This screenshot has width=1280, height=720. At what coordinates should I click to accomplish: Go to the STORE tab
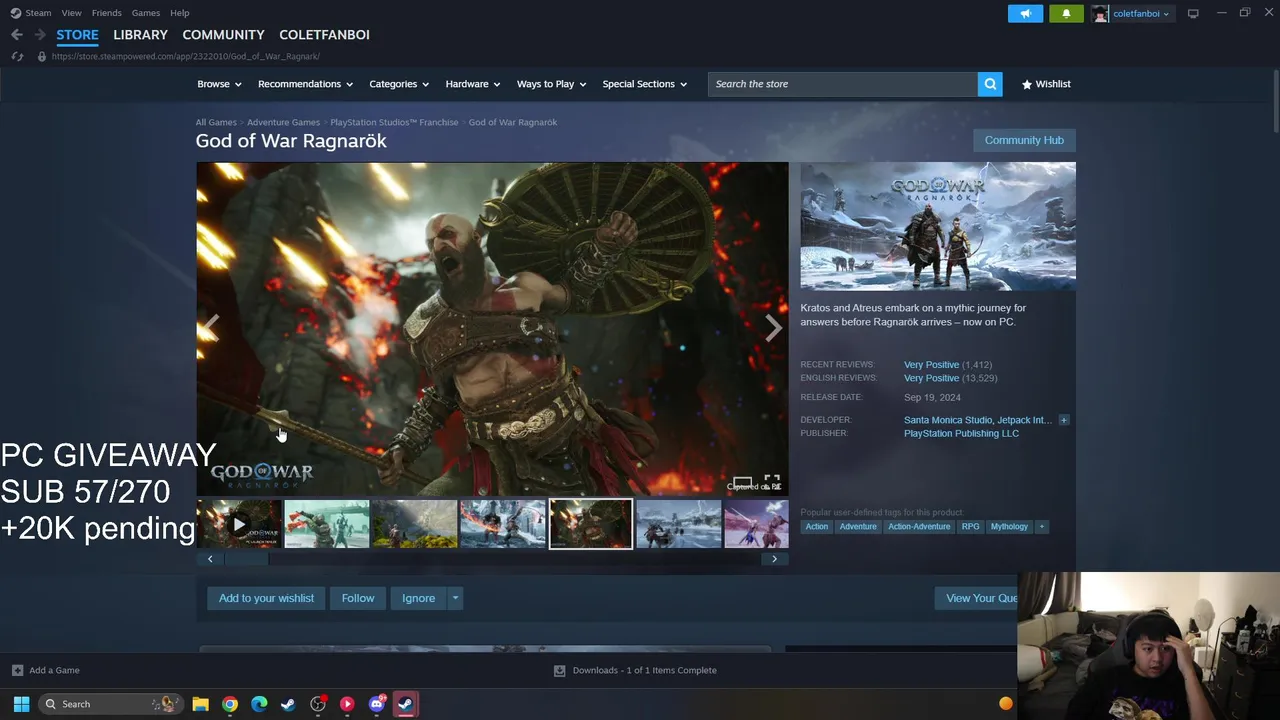tap(77, 35)
